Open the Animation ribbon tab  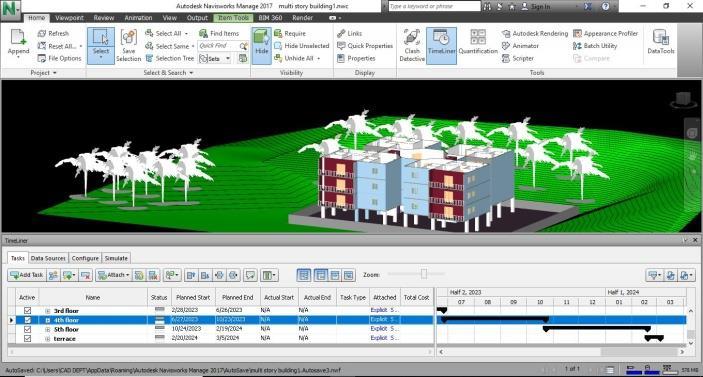pyautogui.click(x=138, y=17)
